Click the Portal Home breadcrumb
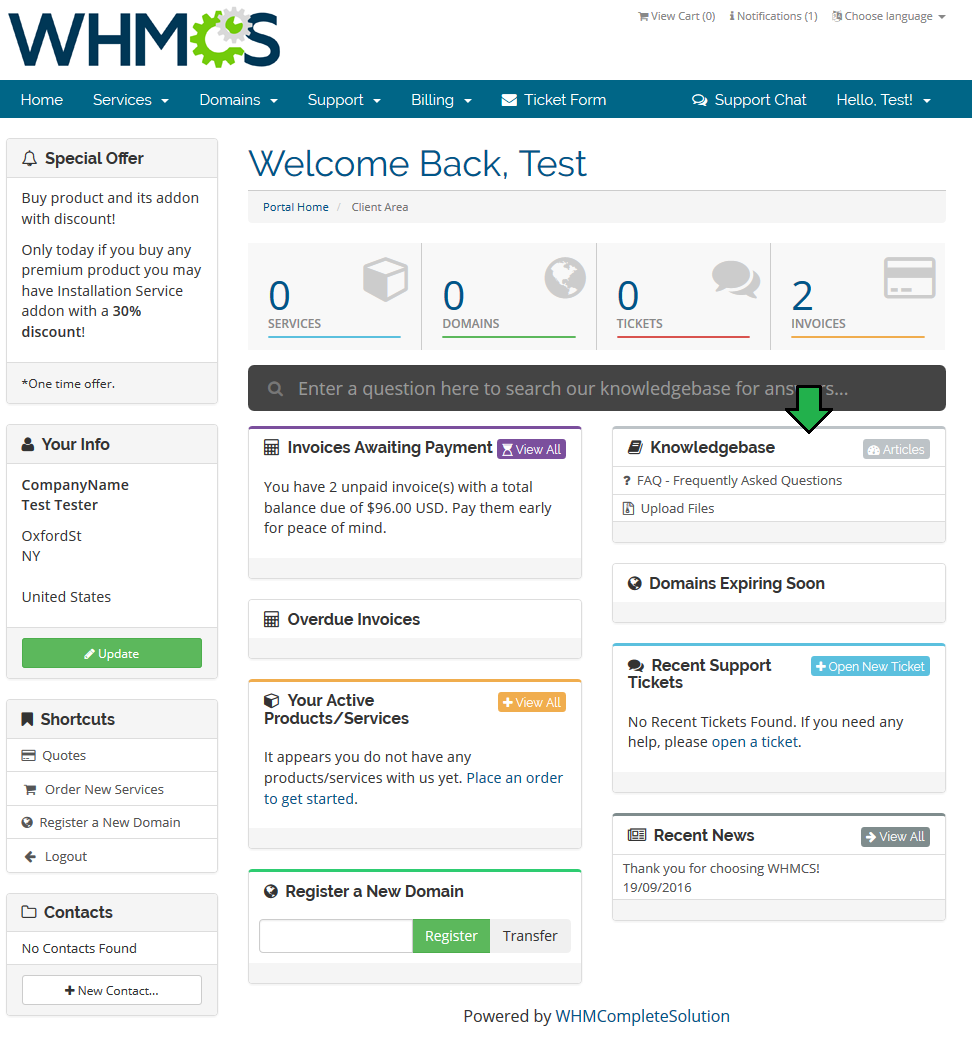The height and width of the screenshot is (1042, 972). tap(296, 207)
